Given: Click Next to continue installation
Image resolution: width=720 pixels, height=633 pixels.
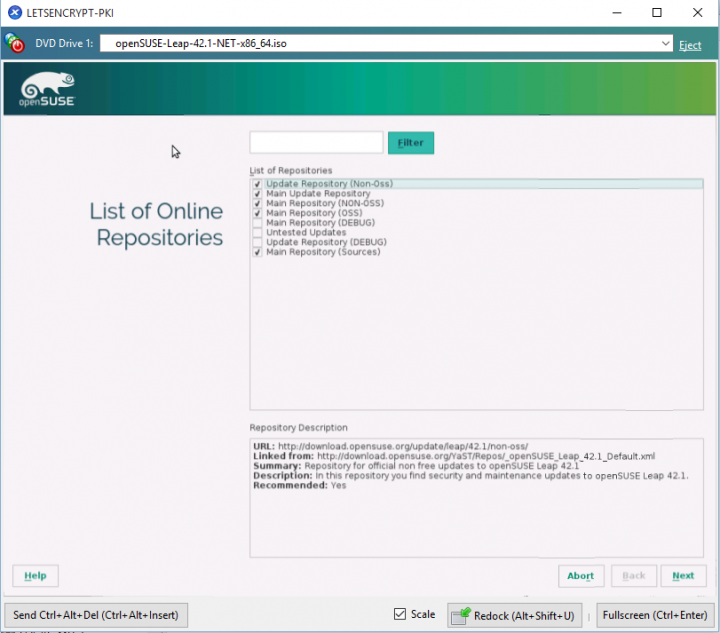Looking at the screenshot, I should 683,576.
